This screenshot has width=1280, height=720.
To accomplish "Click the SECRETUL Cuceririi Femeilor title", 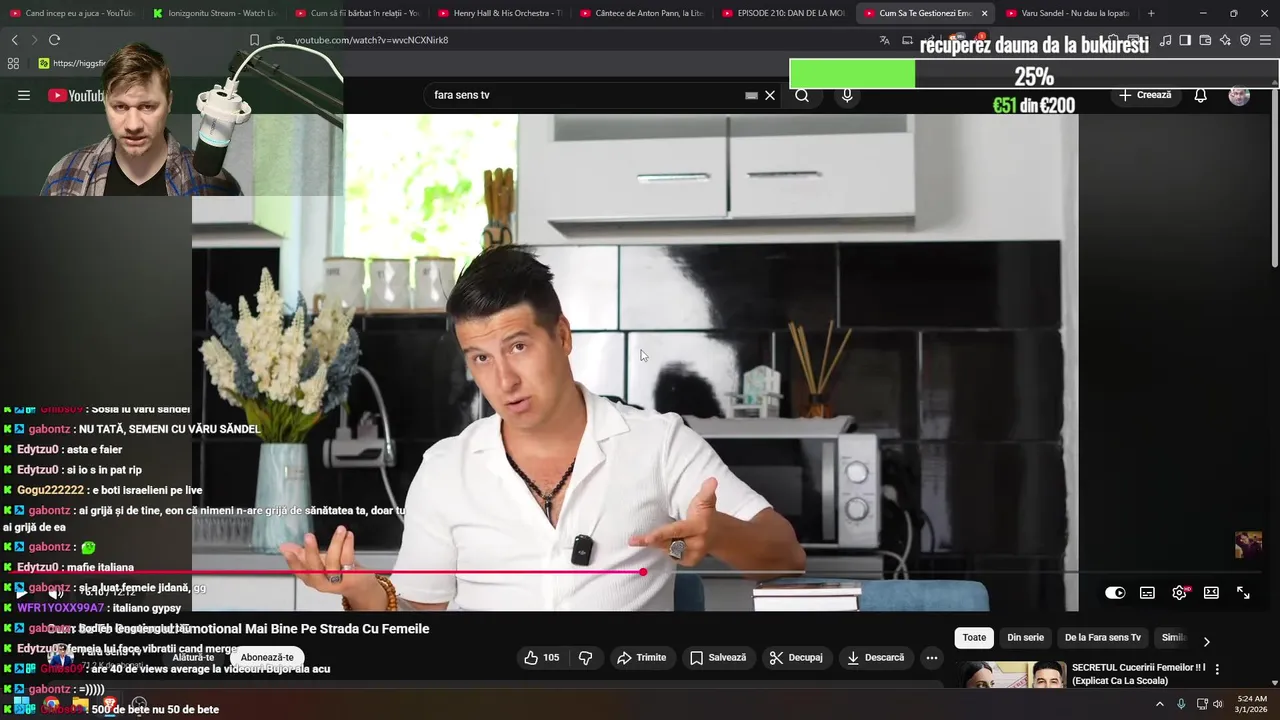I will [x=1138, y=674].
